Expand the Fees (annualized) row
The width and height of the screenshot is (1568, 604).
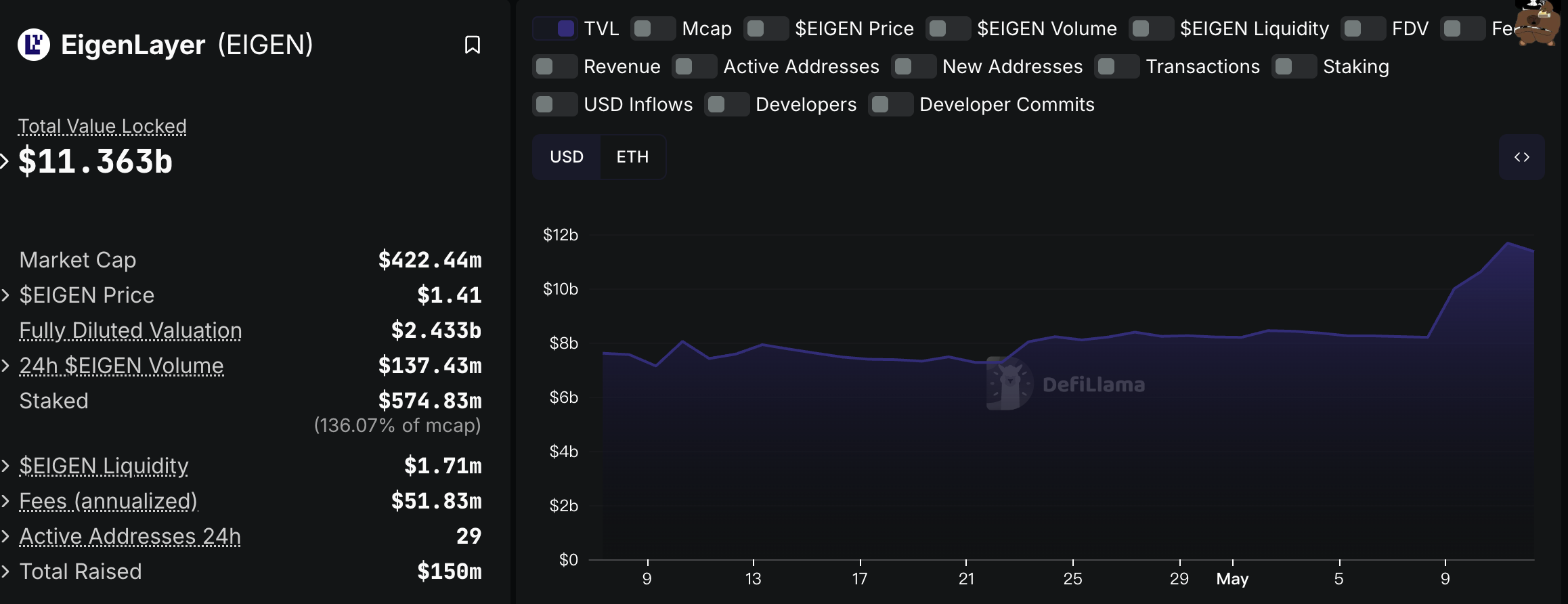pyautogui.click(x=5, y=501)
